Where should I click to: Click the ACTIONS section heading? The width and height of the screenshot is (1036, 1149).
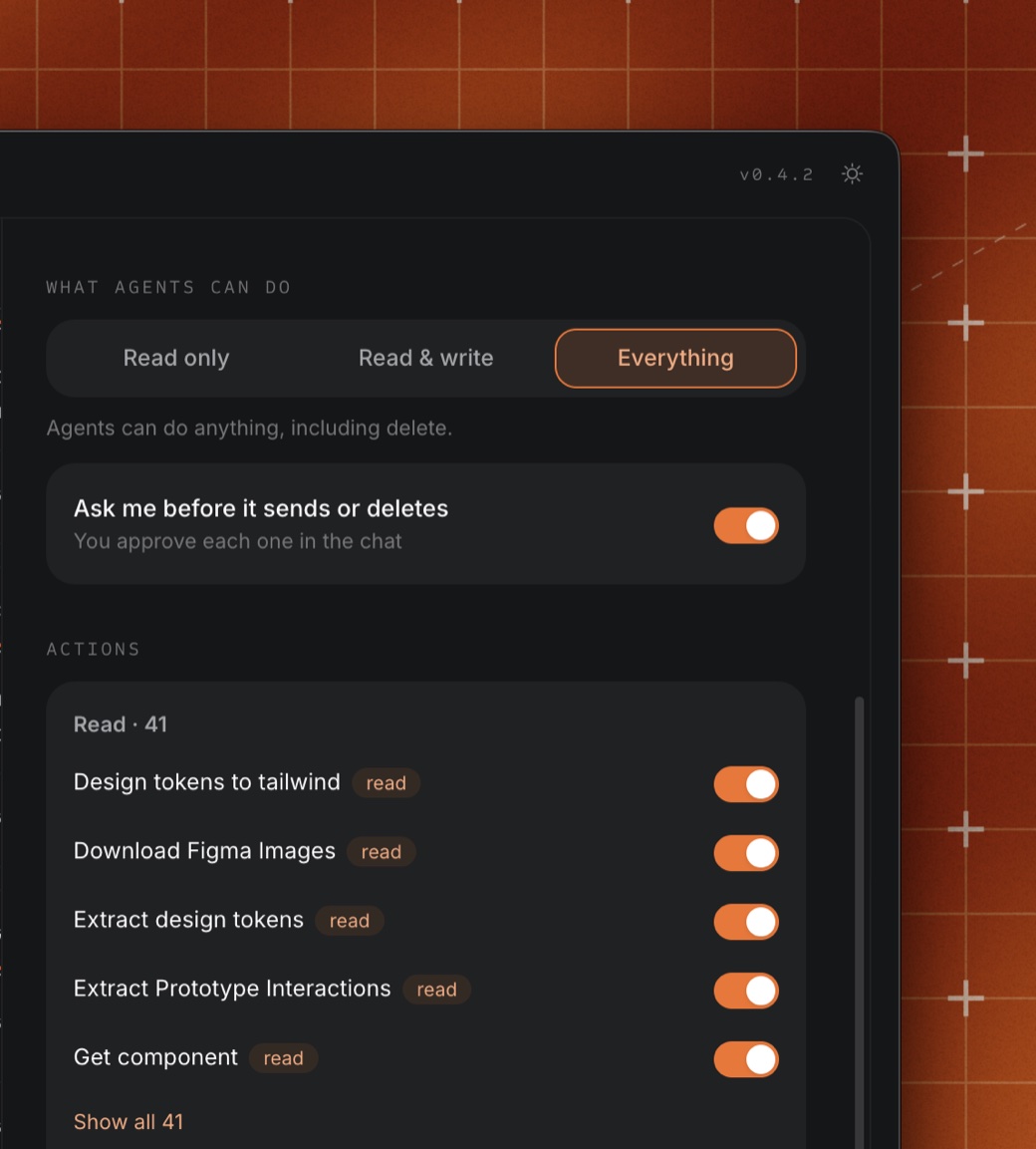[x=93, y=650]
